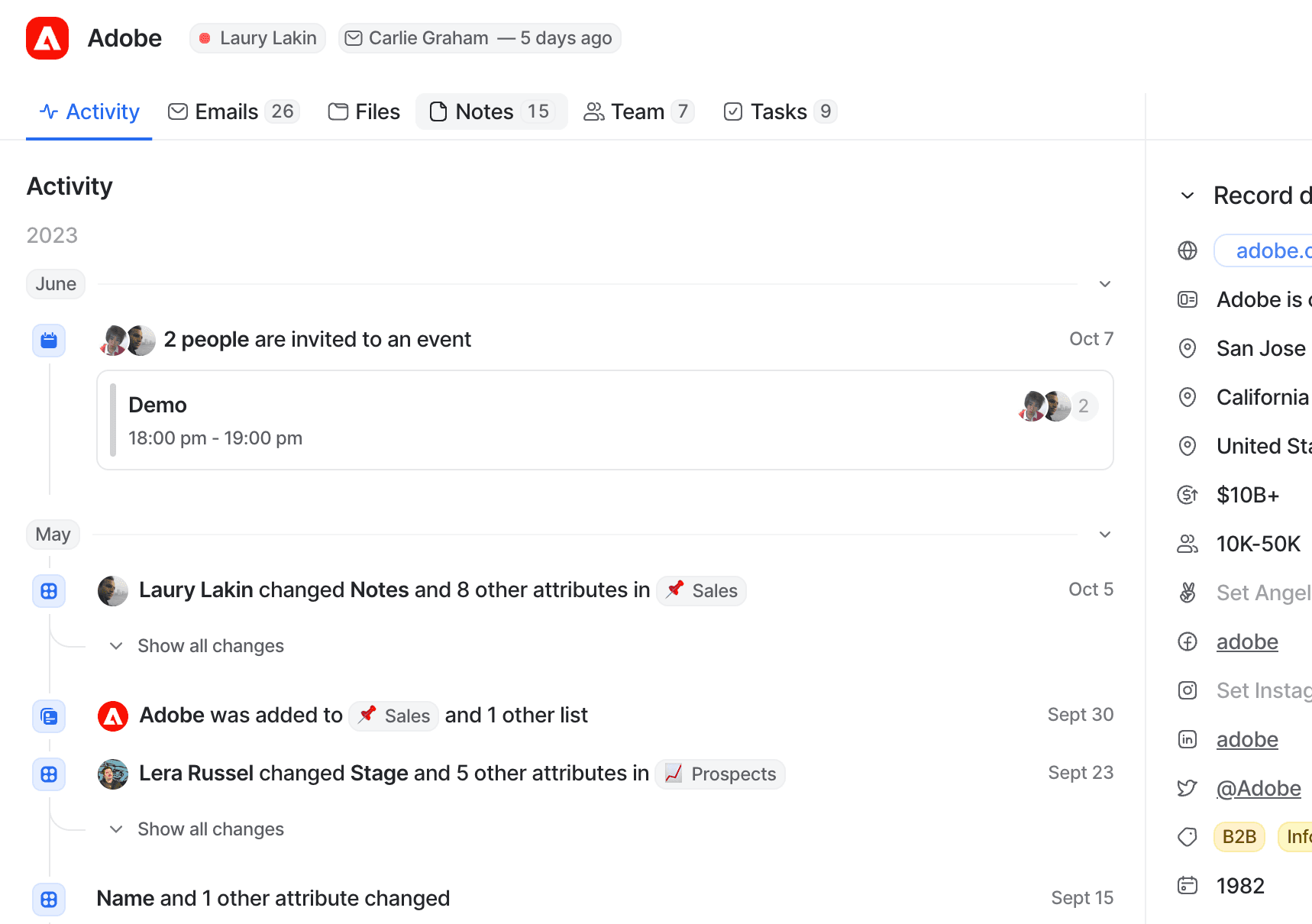Click the attribute-change icon beside Laury Lakin's update
This screenshot has width=1312, height=924.
48,590
